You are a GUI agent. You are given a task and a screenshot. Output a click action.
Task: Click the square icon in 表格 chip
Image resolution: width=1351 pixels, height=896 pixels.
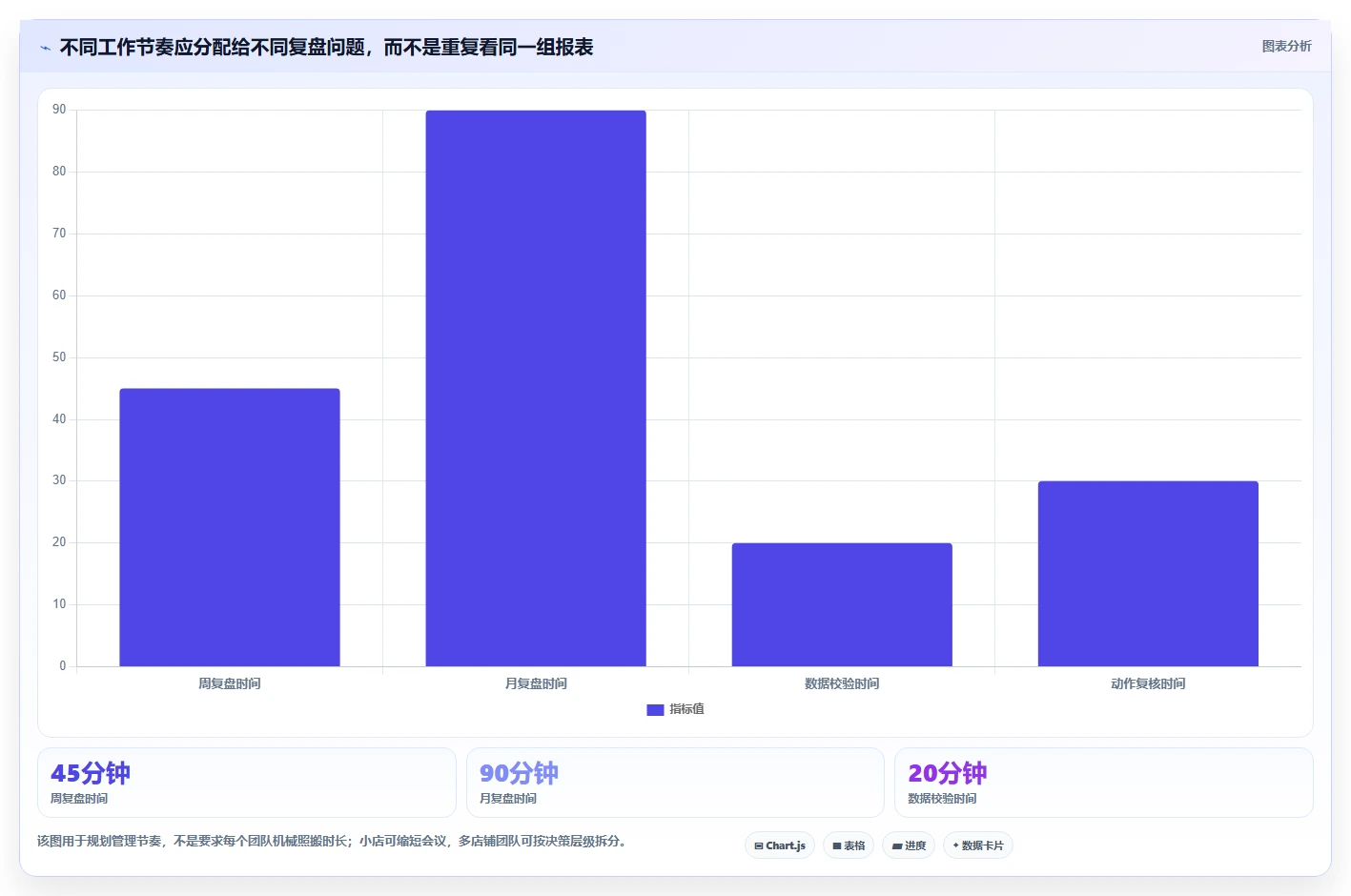click(837, 846)
